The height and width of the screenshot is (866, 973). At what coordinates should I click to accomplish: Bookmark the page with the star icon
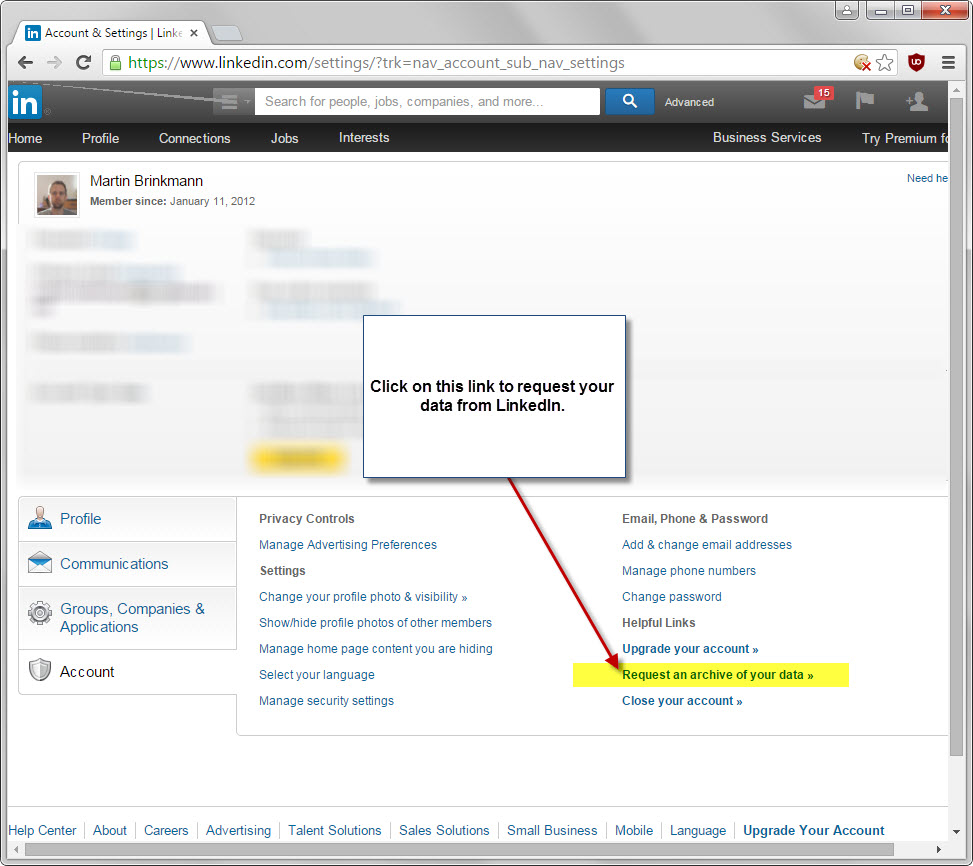885,63
